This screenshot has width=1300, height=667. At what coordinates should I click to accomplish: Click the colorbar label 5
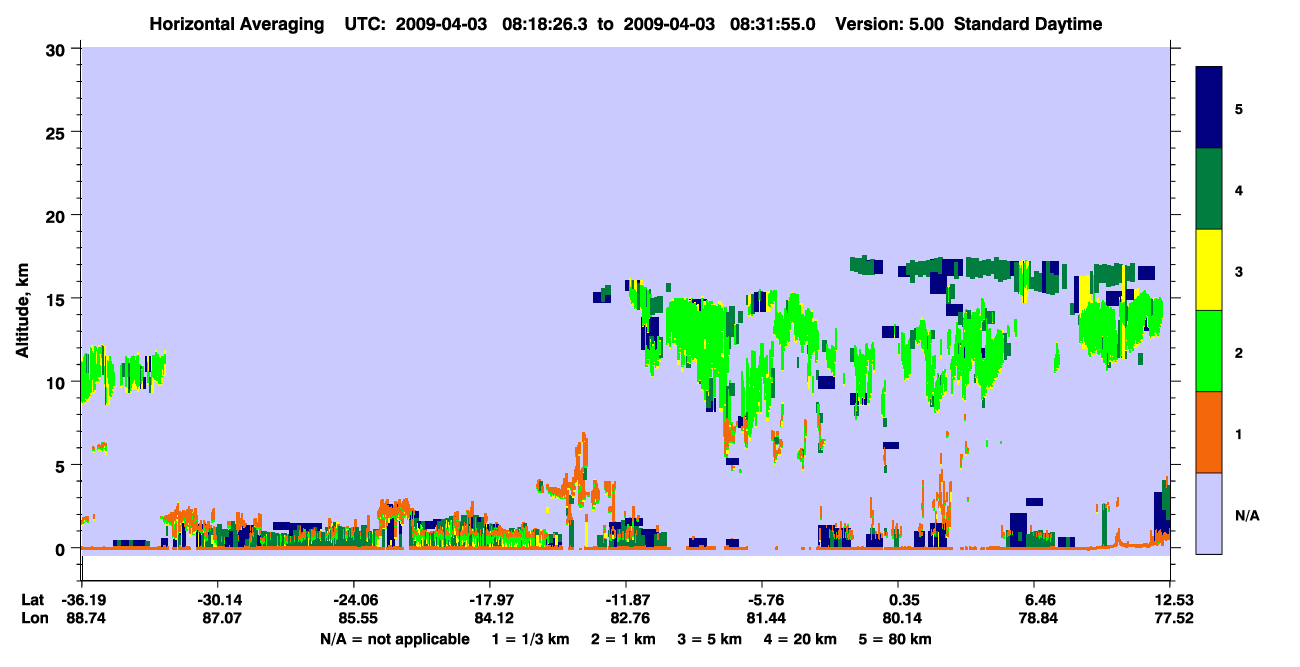tap(1238, 108)
